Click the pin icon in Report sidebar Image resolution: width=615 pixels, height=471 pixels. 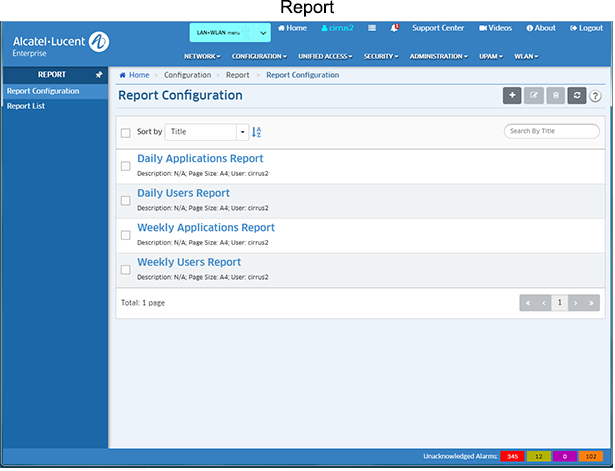(x=98, y=75)
